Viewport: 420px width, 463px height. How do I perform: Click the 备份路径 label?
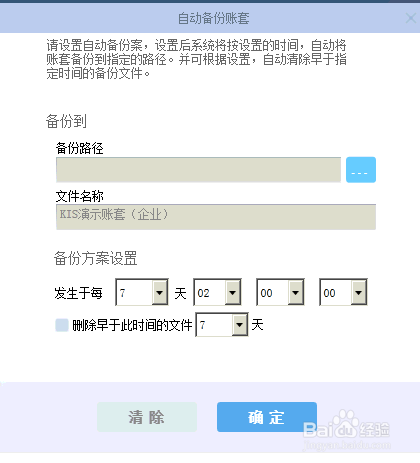point(80,148)
